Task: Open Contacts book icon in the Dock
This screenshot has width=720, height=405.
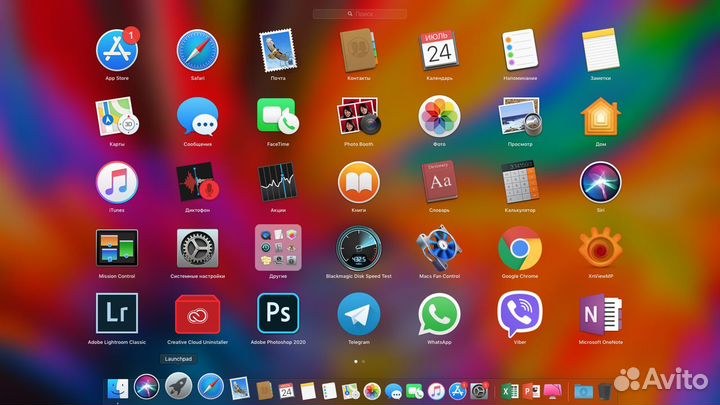Action: click(264, 391)
